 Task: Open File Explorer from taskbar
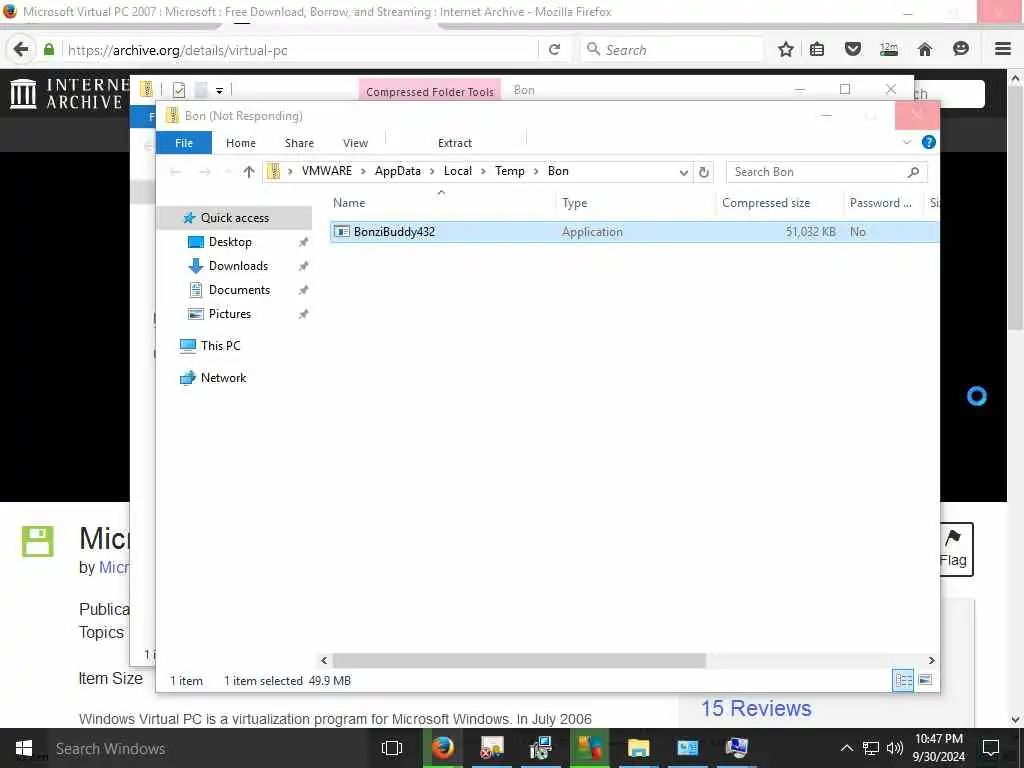639,748
